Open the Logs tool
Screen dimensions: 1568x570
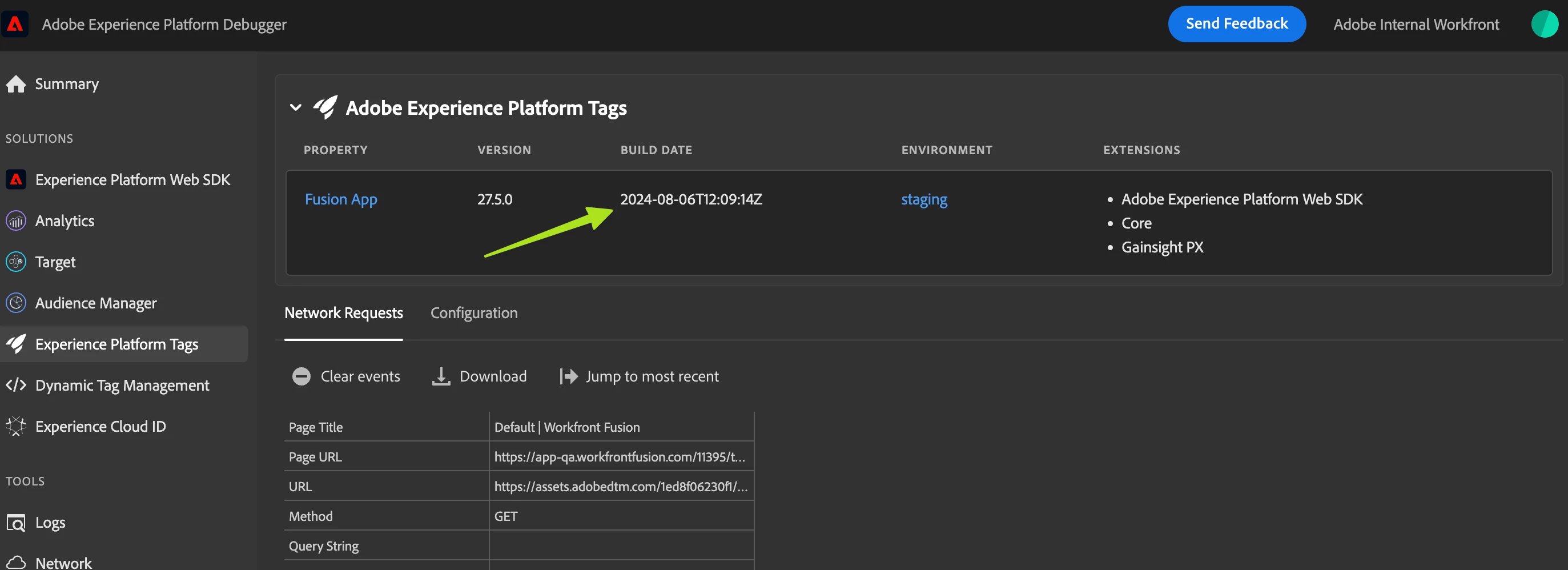50,523
